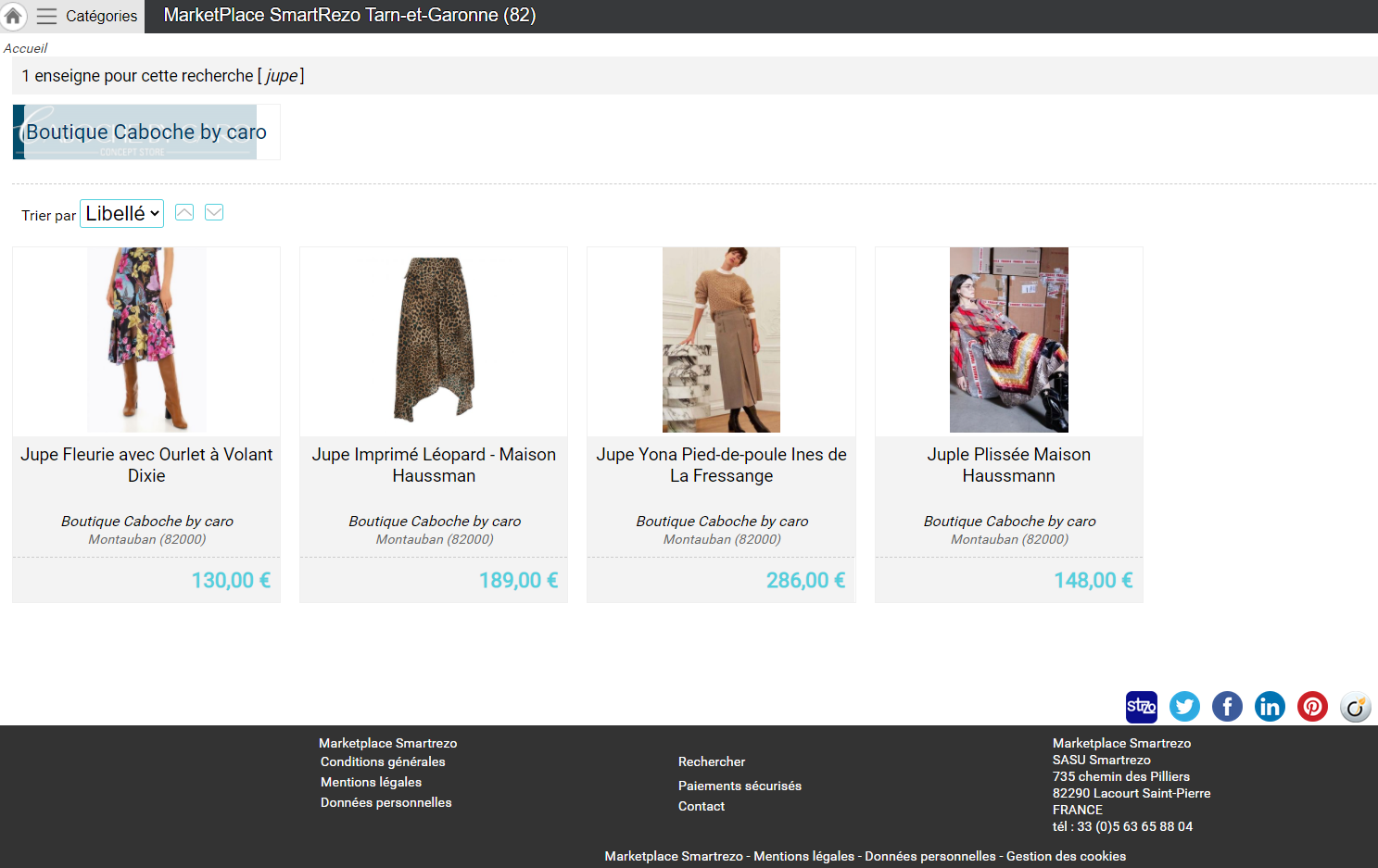This screenshot has height=868, width=1378.
Task: Open the Trier par Libellé dropdown
Action: [122, 214]
